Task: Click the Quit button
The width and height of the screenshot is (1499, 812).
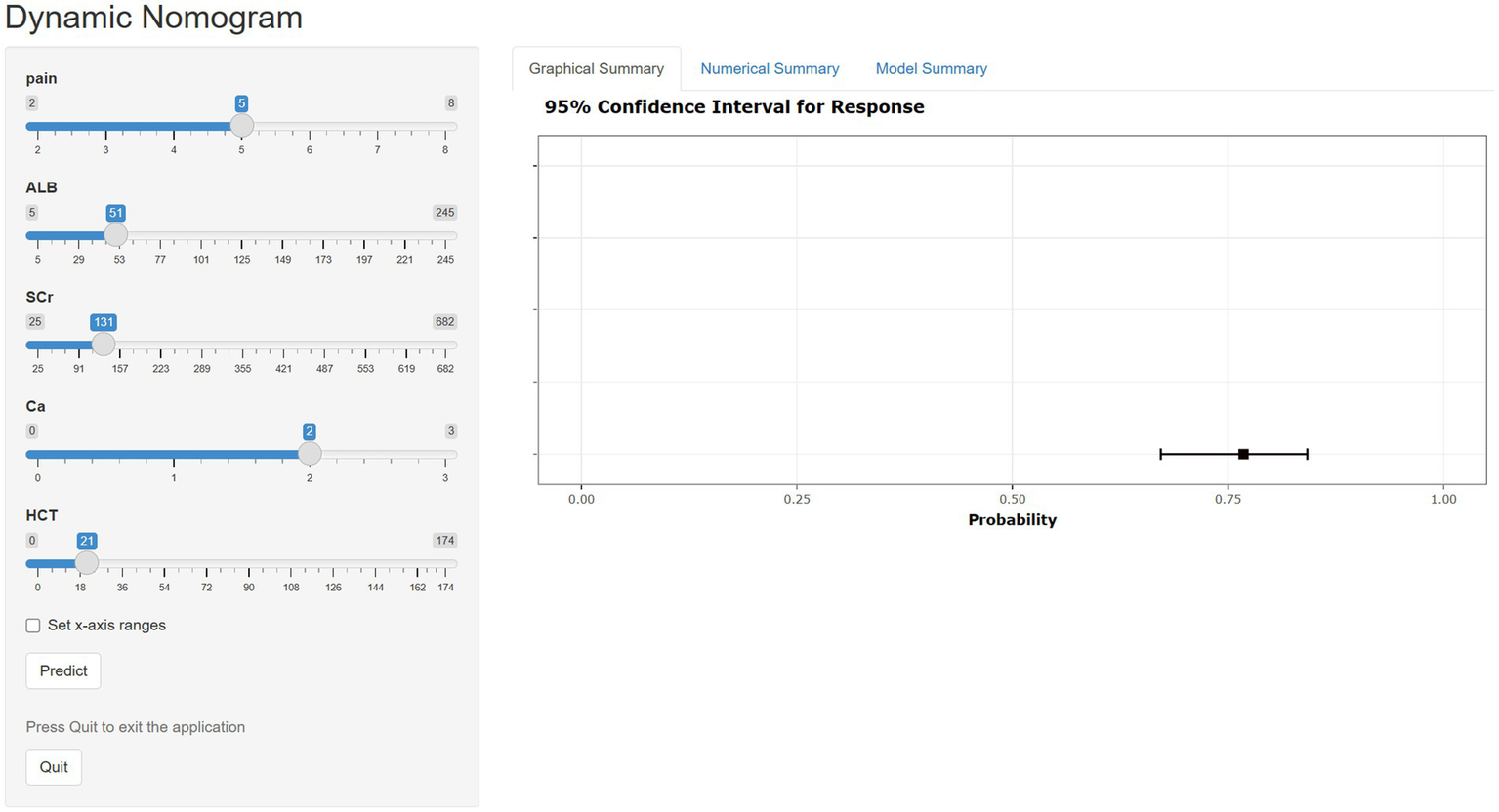Action: pyautogui.click(x=54, y=767)
